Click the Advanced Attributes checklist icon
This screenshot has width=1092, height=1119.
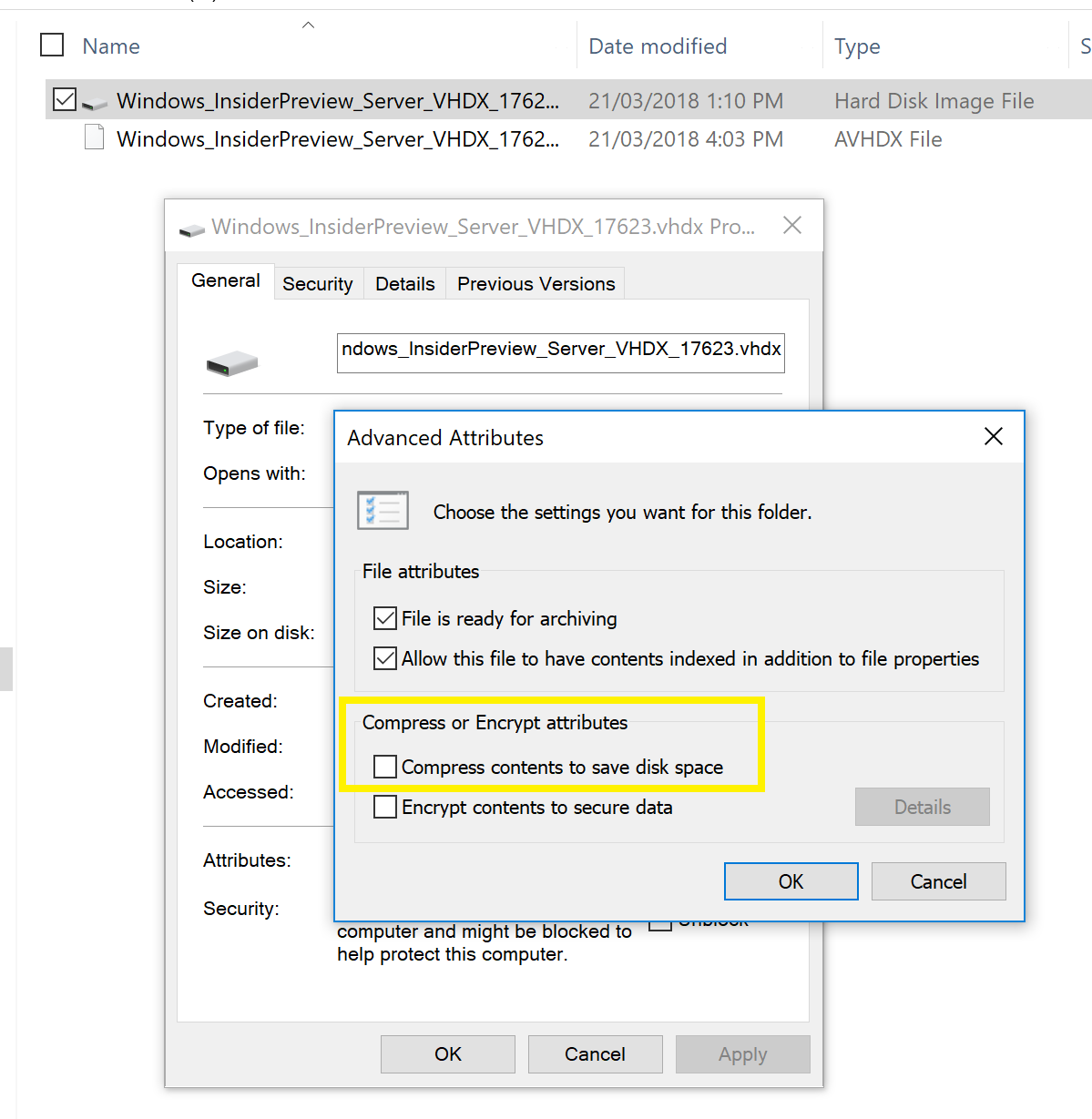coord(383,511)
